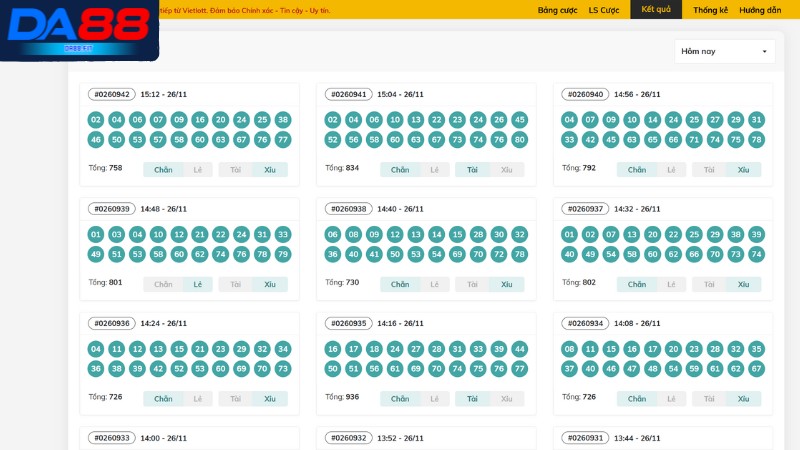Select Xỉu in draw #0260941
Viewport: 800px width, 450px height.
(x=507, y=170)
